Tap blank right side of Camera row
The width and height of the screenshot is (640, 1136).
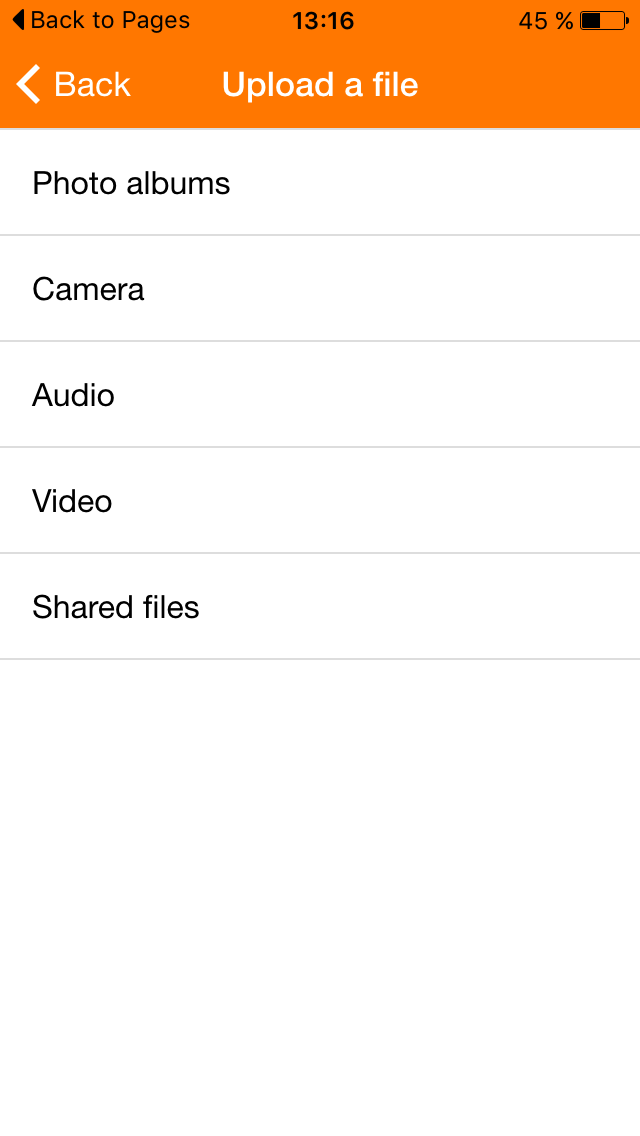[x=500, y=289]
